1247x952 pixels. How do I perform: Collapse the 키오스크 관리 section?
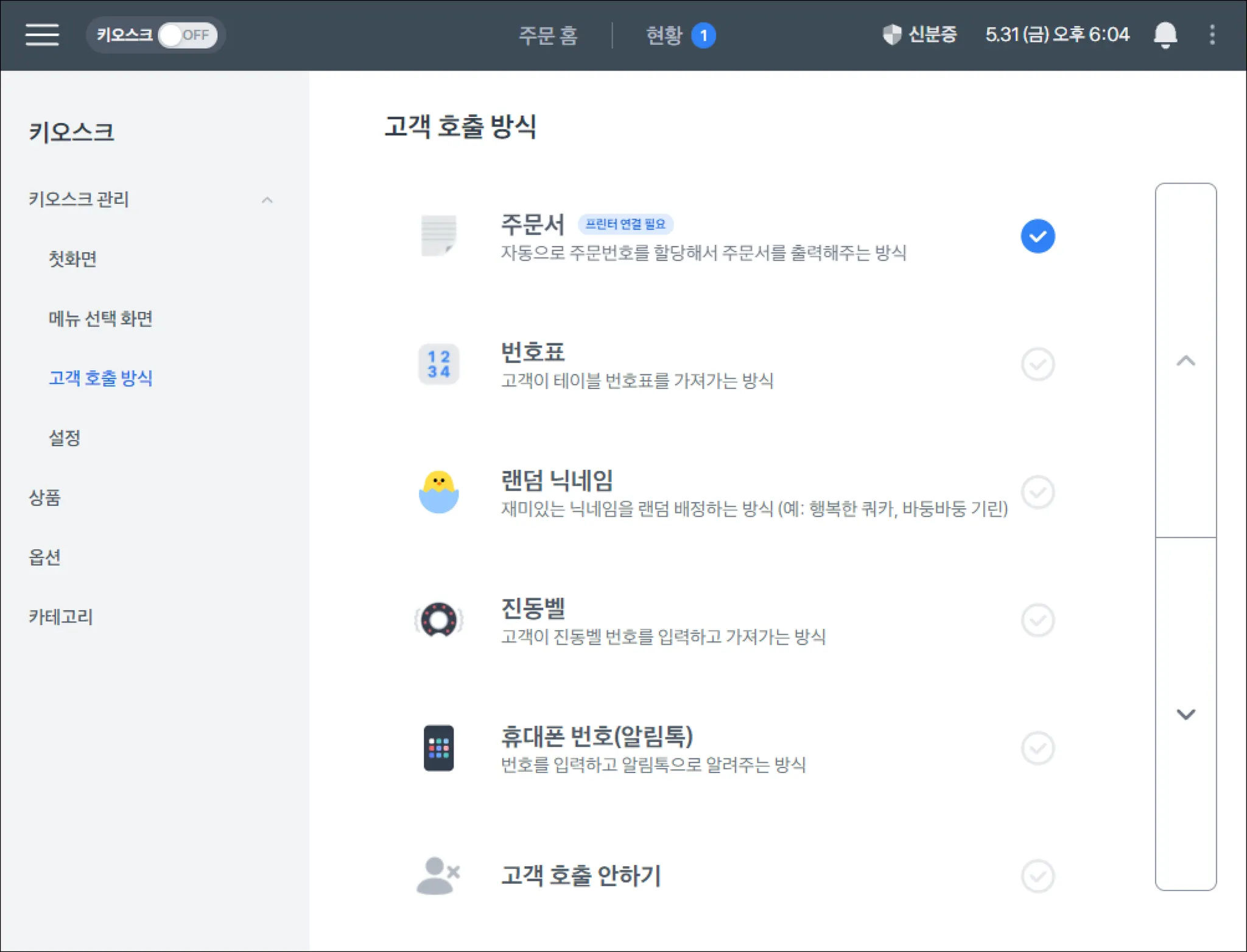[267, 200]
